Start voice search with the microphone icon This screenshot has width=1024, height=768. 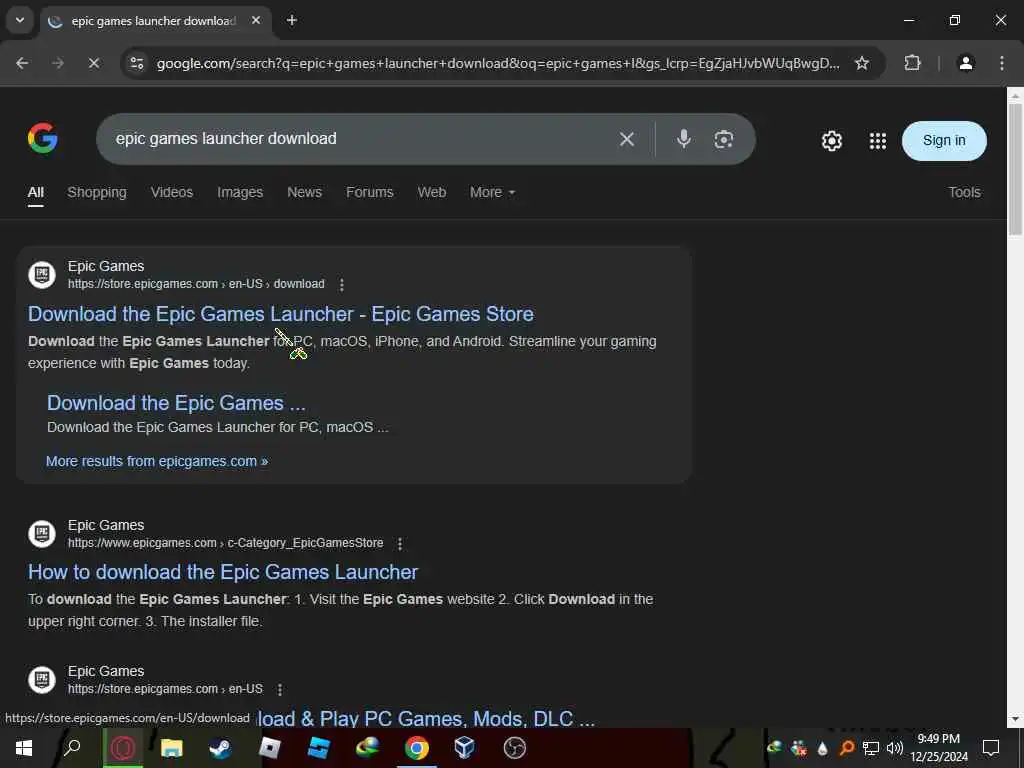coord(684,139)
